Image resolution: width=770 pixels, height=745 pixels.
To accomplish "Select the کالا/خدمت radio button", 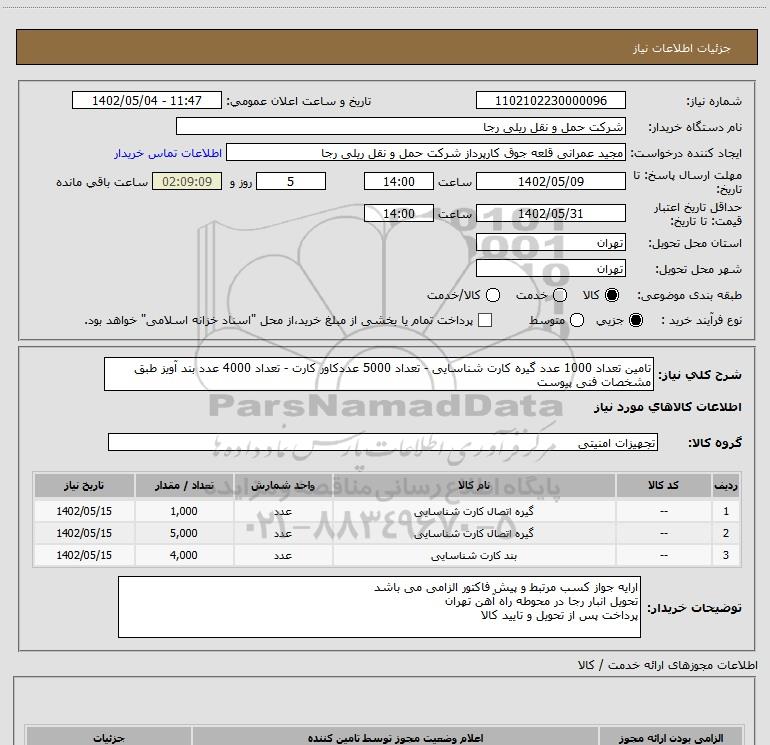I will [493, 295].
